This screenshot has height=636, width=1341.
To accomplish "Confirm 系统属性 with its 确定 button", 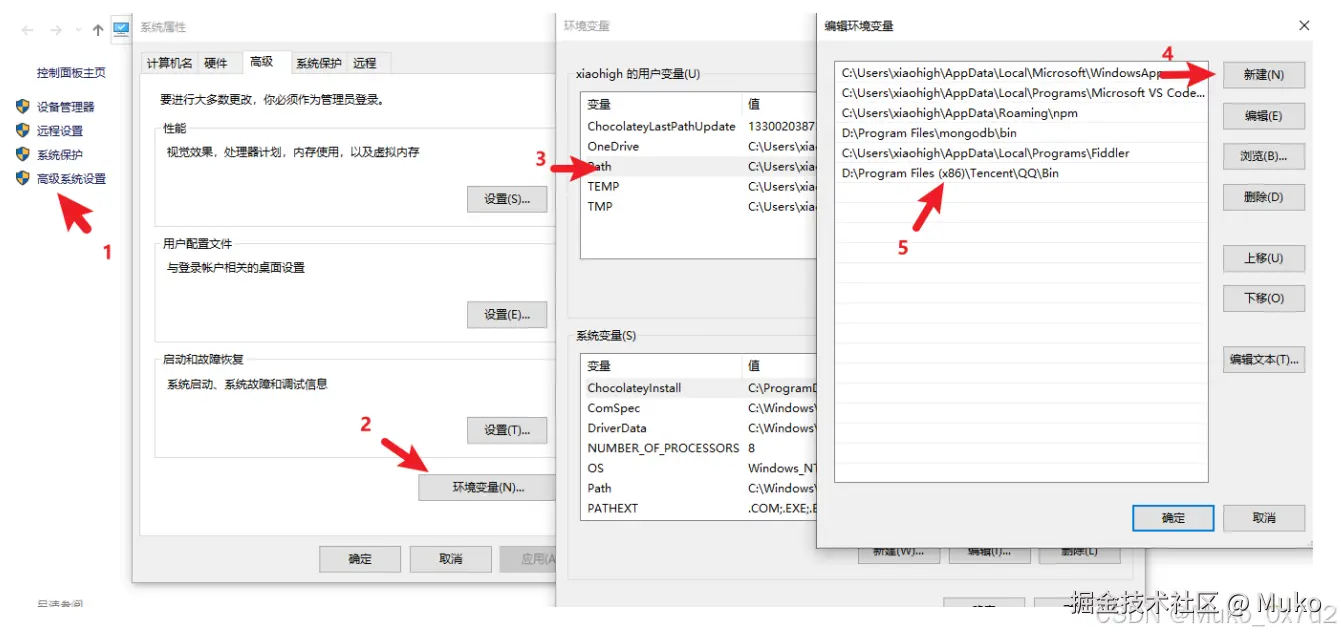I will coord(360,559).
